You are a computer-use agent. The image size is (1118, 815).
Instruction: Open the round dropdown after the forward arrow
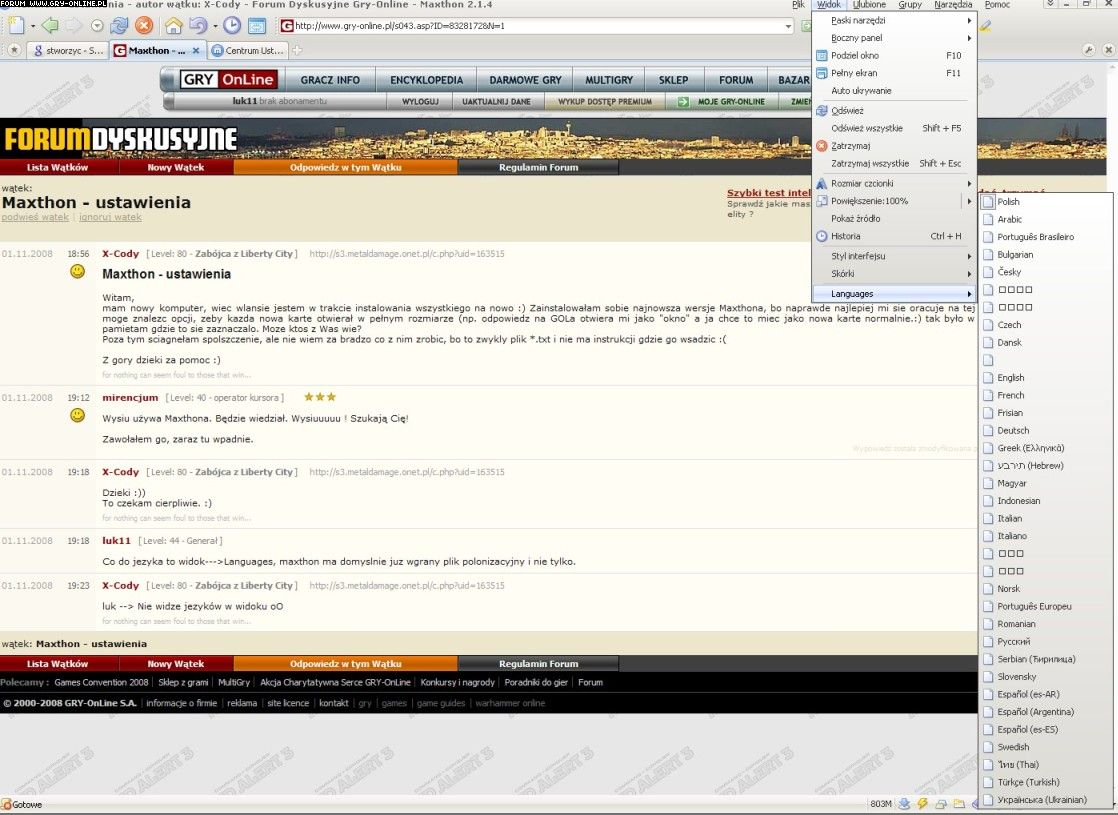[x=97, y=26]
